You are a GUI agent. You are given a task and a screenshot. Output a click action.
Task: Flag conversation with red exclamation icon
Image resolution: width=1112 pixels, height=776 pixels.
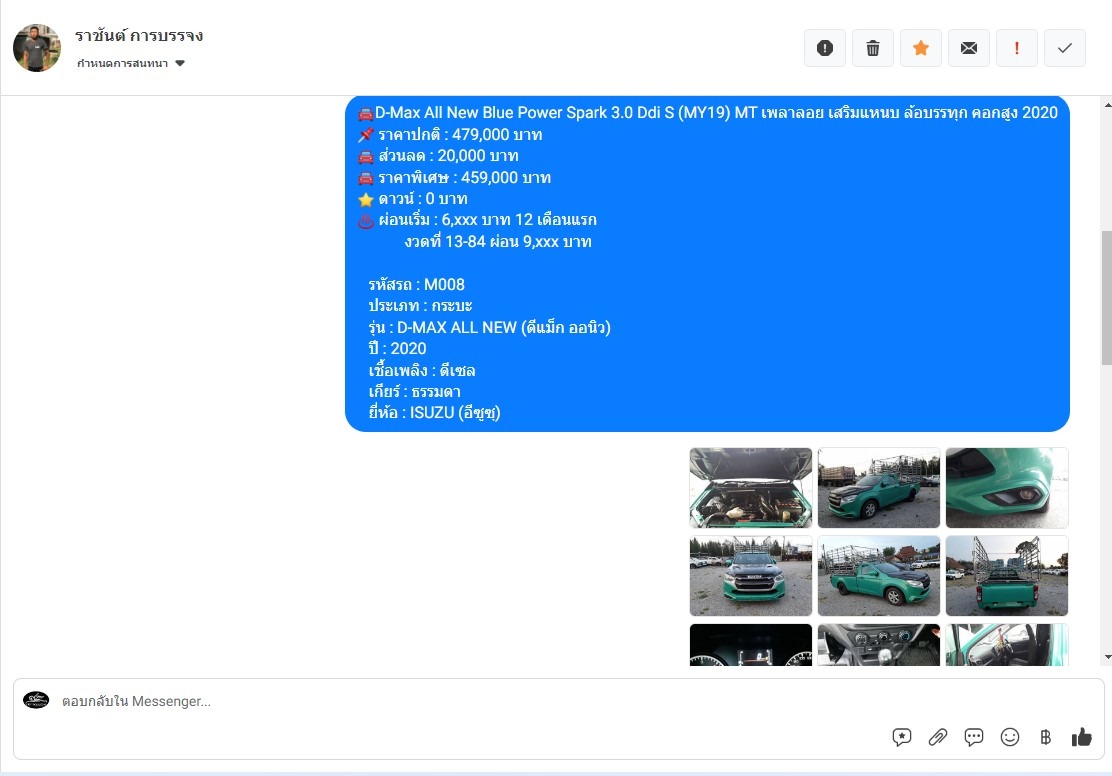pyautogui.click(x=1016, y=48)
